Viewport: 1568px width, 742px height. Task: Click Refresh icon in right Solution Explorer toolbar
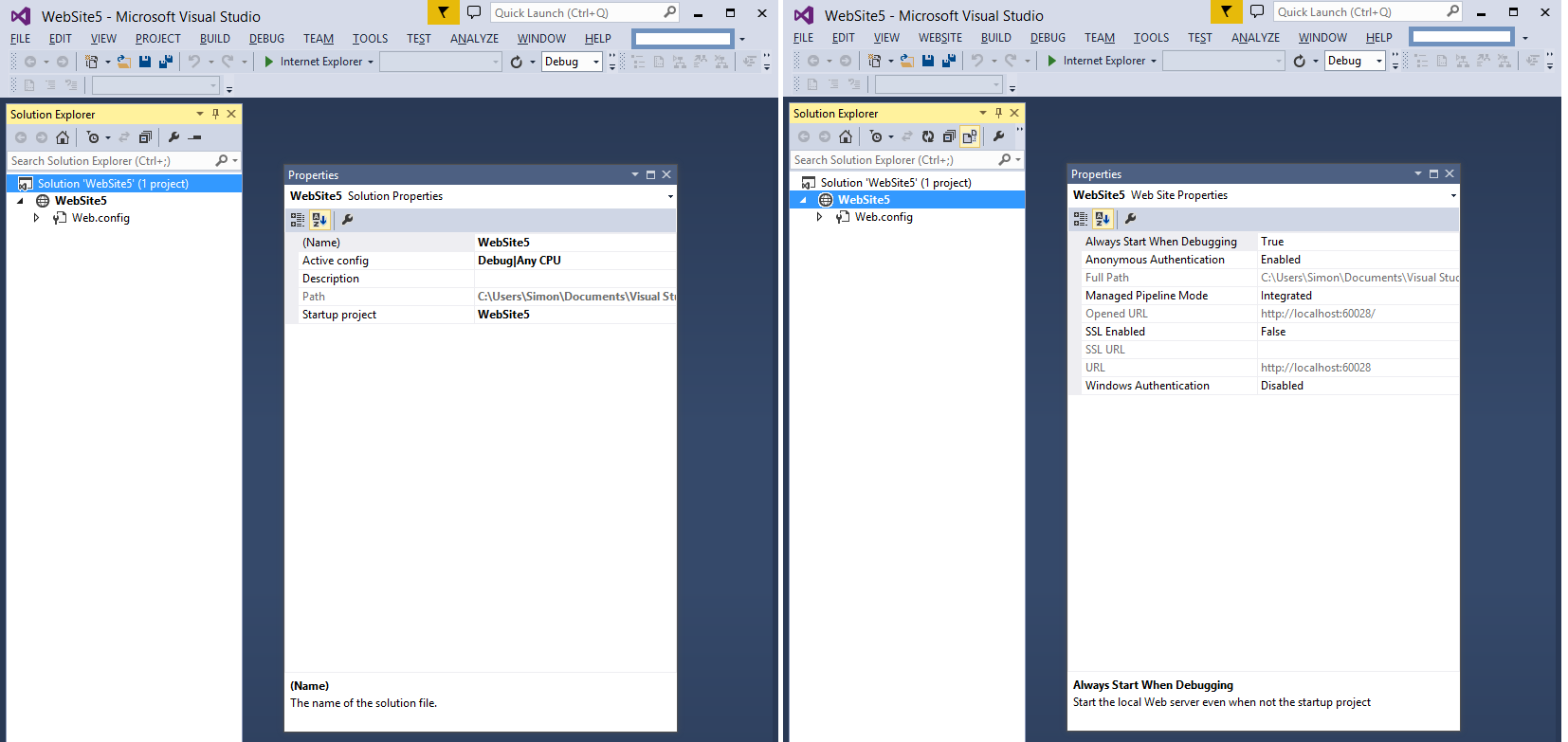pos(928,136)
